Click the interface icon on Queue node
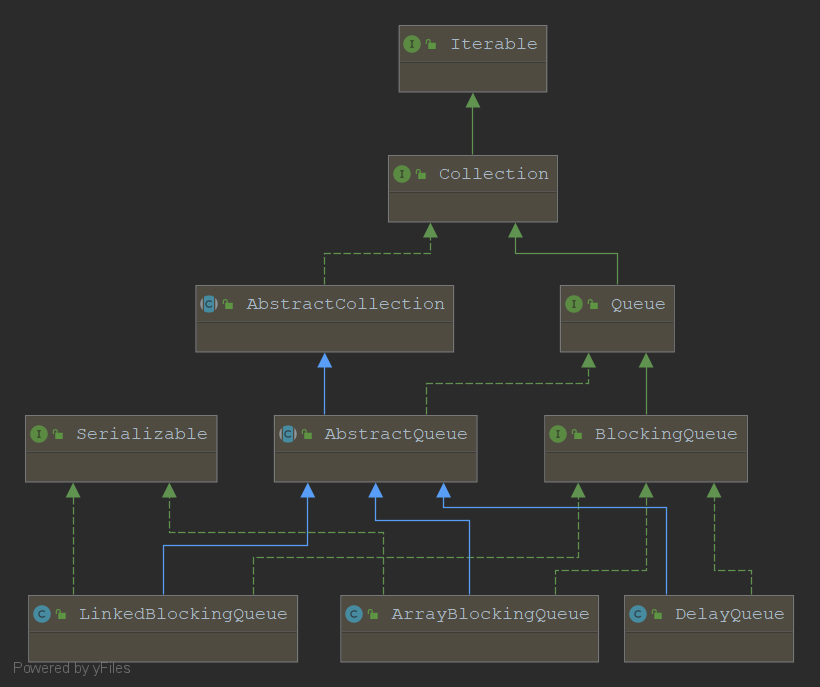Viewport: 820px width, 687px height. click(x=574, y=304)
